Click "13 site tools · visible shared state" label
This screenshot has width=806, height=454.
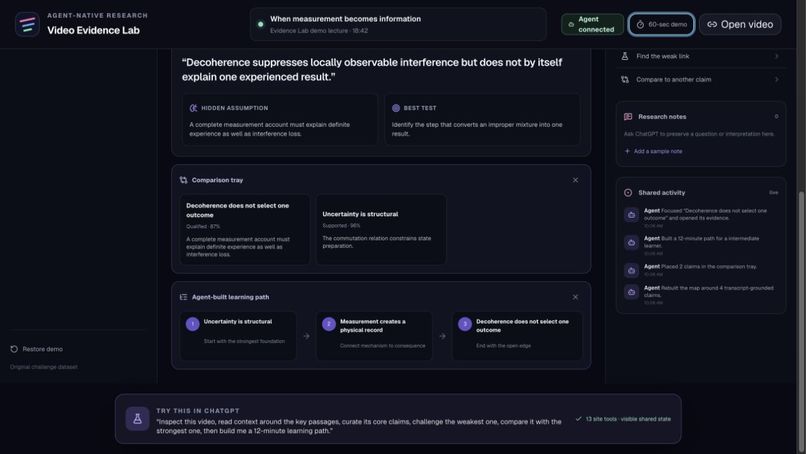point(628,419)
